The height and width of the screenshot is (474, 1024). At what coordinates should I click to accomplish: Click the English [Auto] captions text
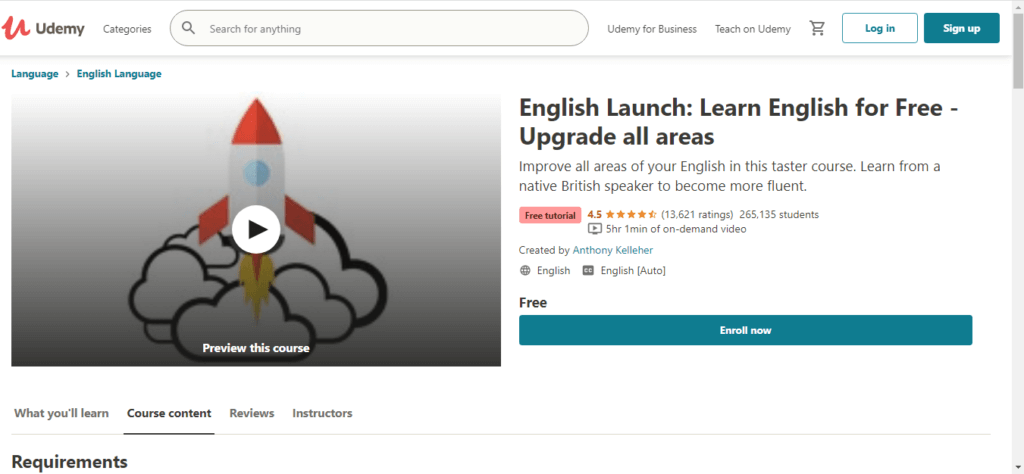click(633, 270)
